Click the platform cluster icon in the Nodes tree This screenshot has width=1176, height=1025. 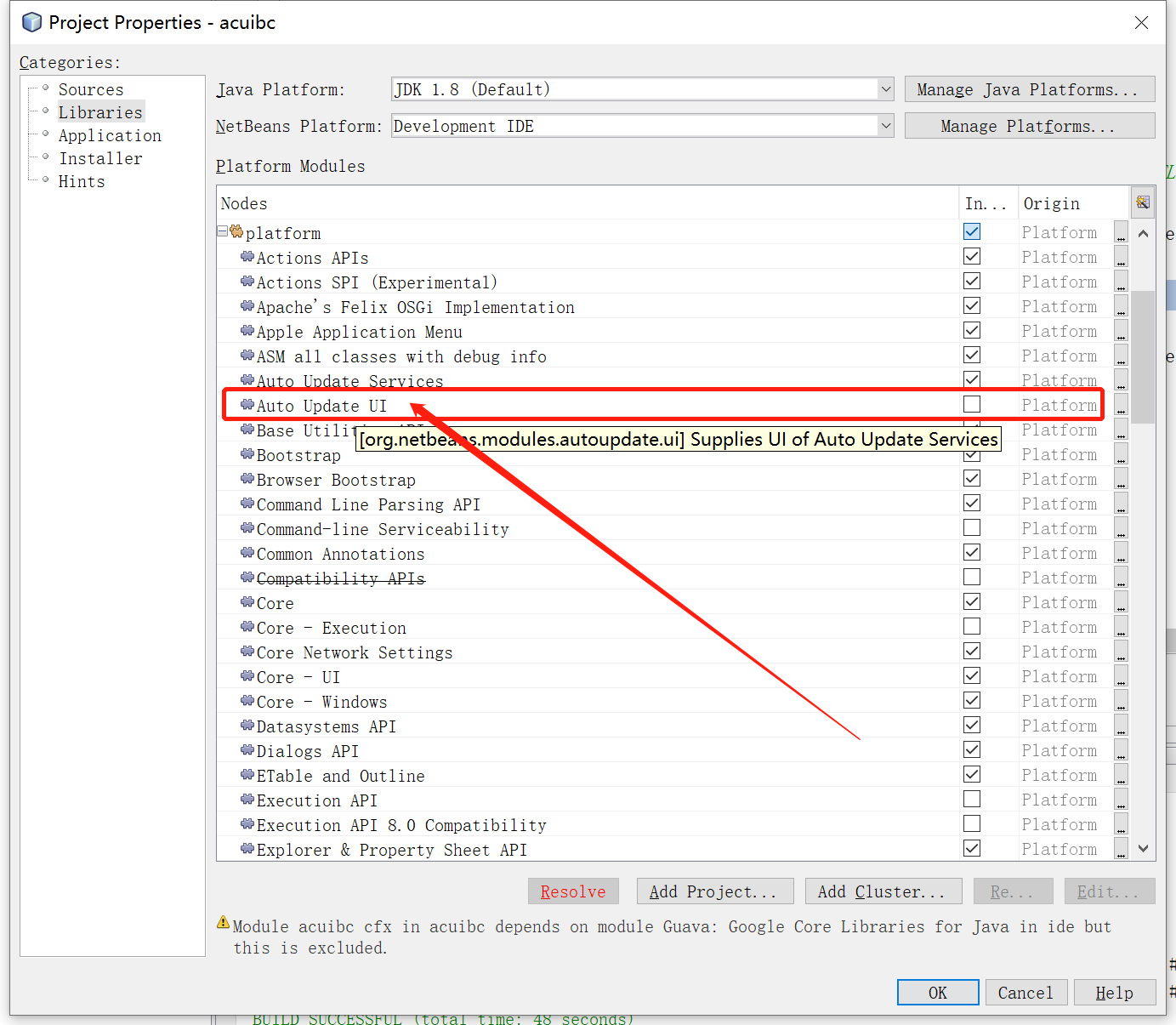click(x=236, y=232)
